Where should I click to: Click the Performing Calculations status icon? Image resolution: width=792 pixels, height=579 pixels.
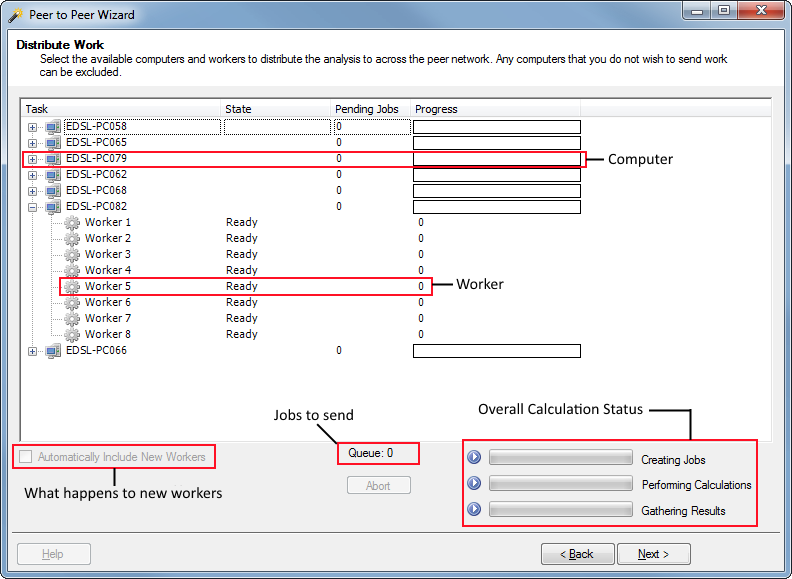click(x=474, y=483)
